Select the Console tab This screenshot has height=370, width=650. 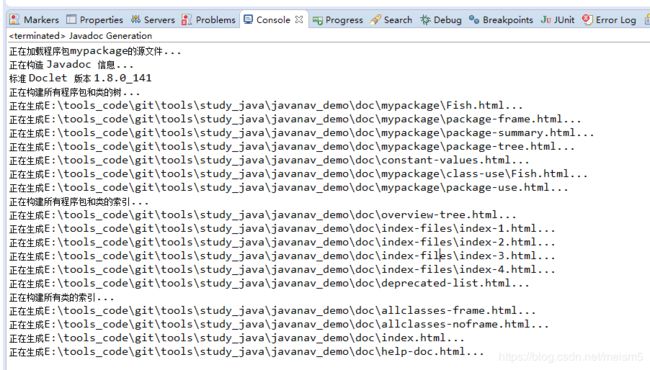[x=273, y=20]
